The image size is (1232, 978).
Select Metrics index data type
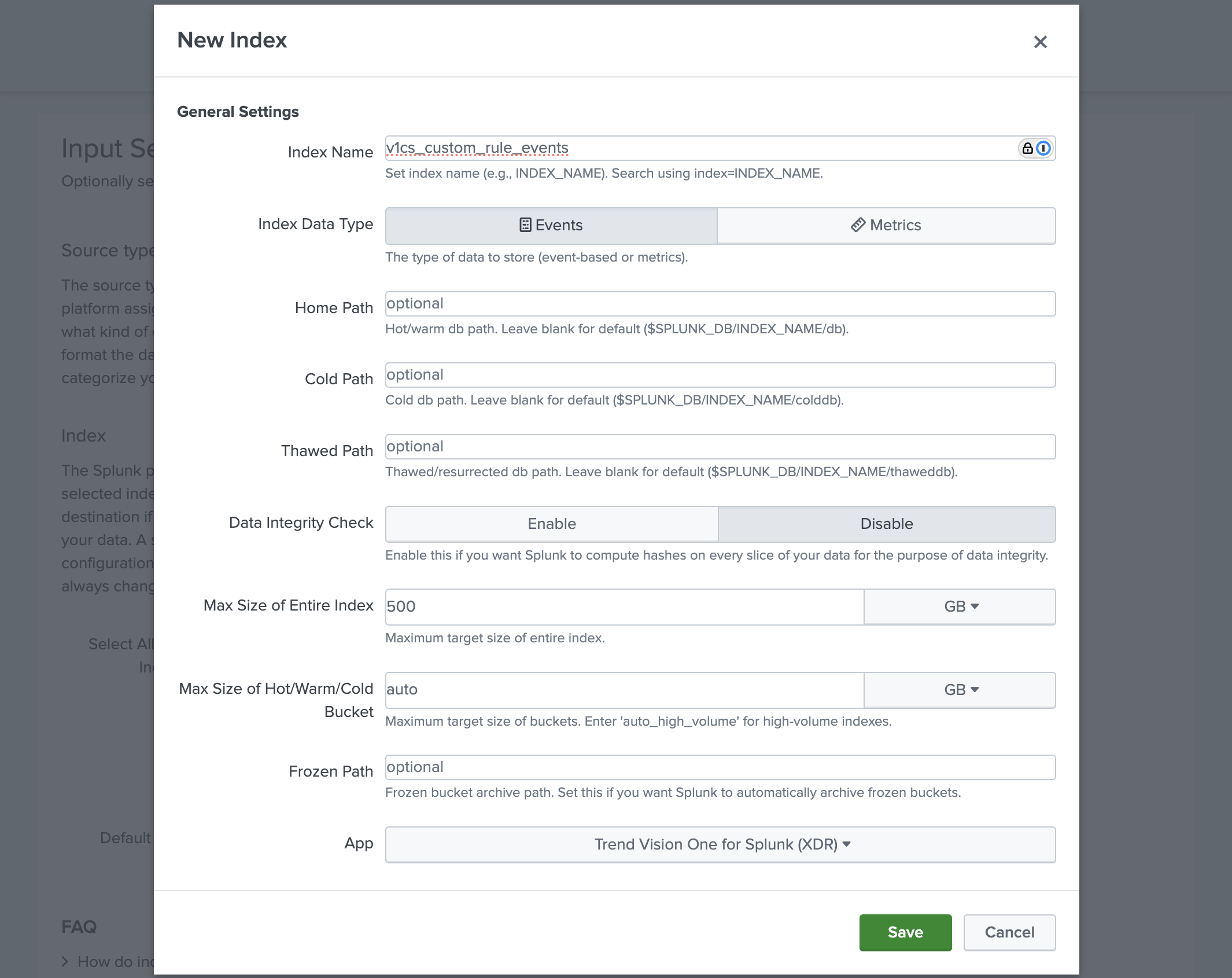[x=886, y=225]
